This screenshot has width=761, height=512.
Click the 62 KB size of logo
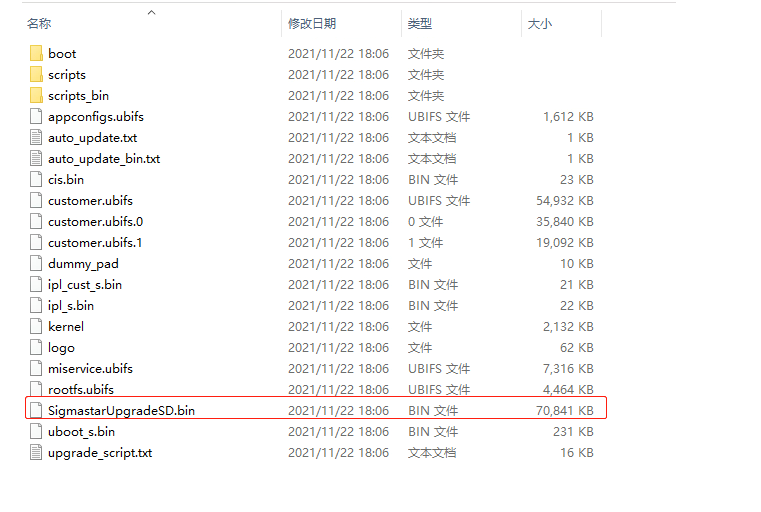point(577,347)
